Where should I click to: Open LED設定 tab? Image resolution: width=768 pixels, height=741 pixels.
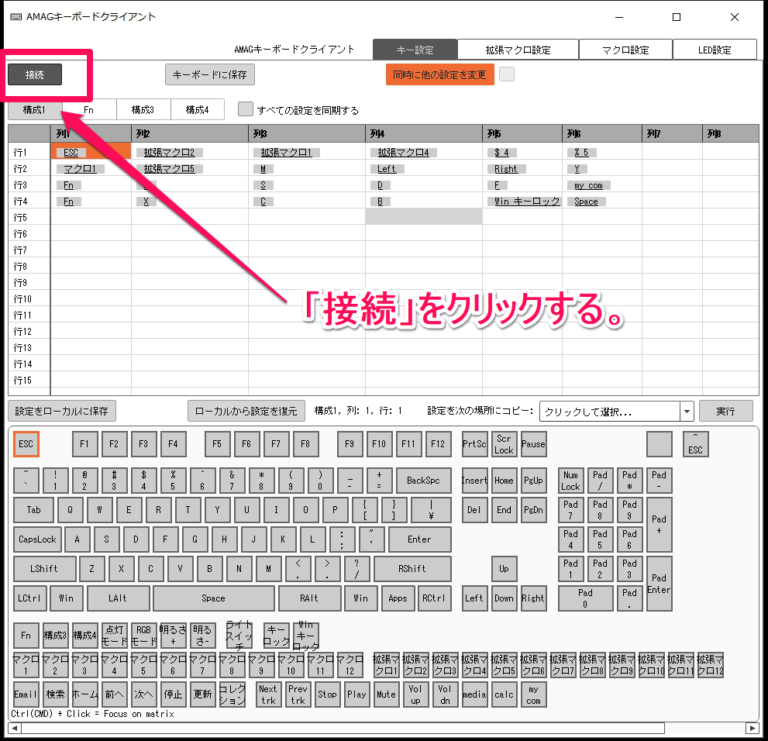click(715, 49)
